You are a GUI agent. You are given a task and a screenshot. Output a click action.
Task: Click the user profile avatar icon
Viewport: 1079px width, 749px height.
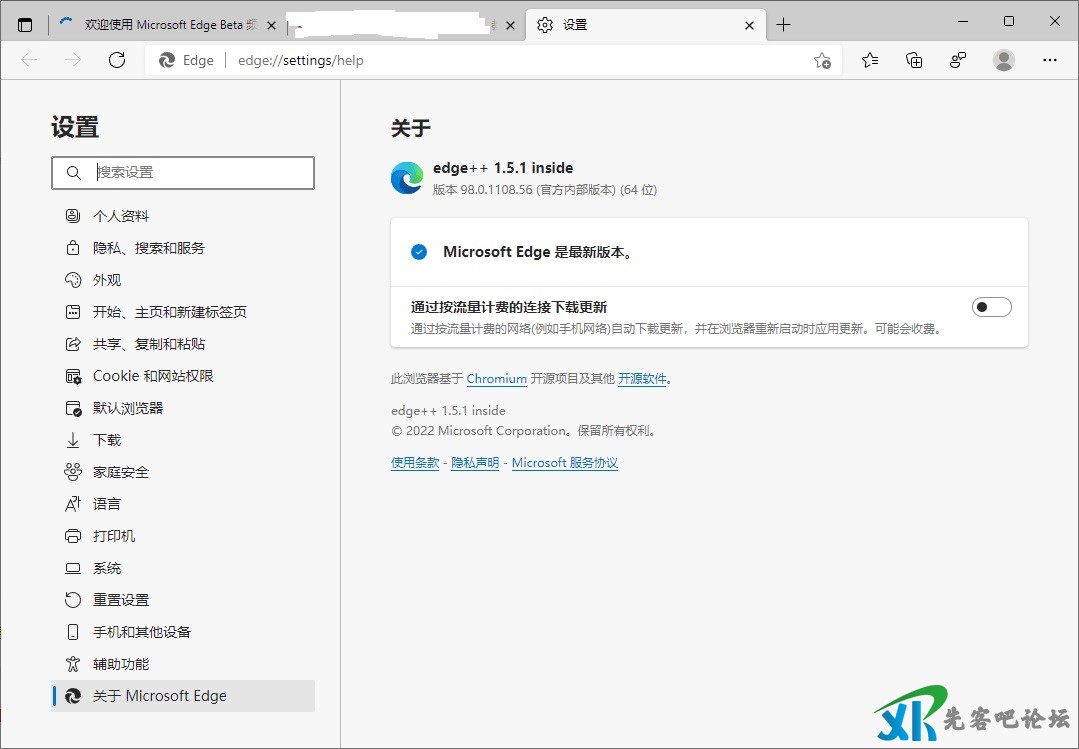click(1003, 60)
